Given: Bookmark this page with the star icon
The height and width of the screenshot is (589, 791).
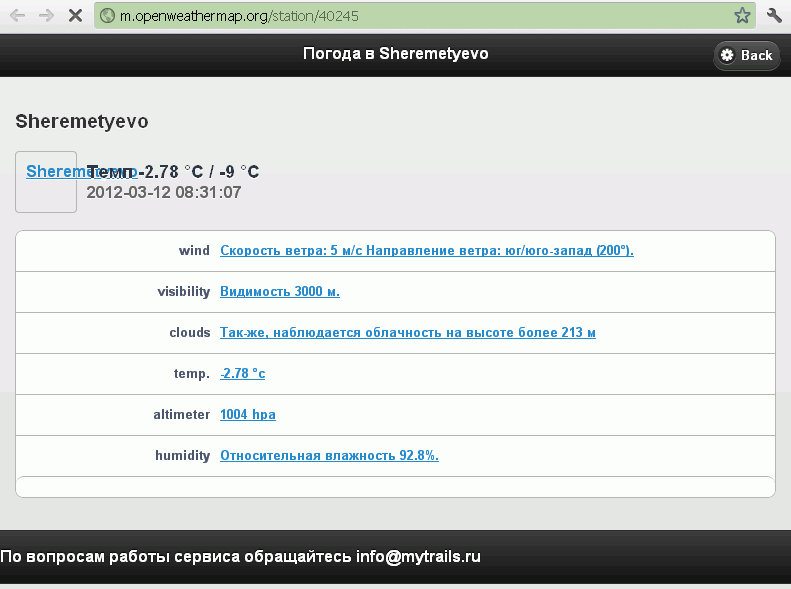Looking at the screenshot, I should point(742,16).
